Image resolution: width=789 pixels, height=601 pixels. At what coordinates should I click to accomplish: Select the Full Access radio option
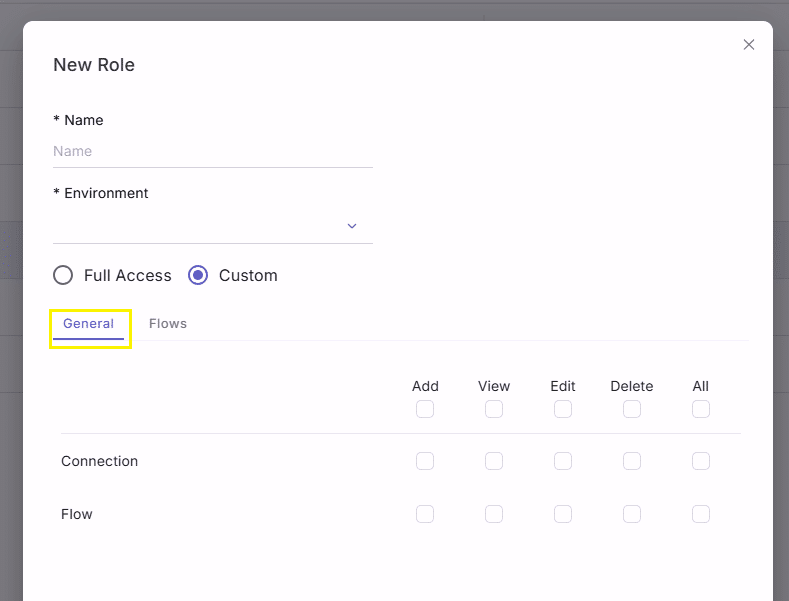point(63,275)
